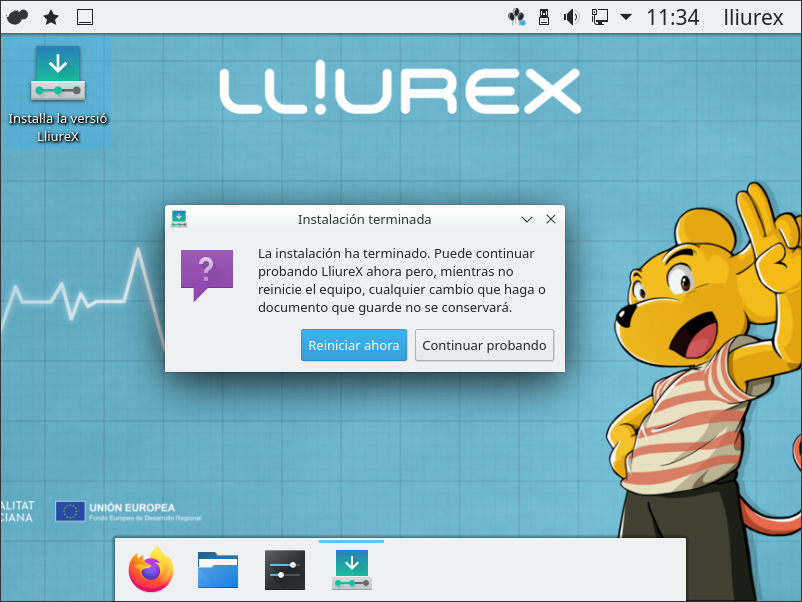Click the star favorites icon in top panel
The image size is (802, 602).
(51, 17)
